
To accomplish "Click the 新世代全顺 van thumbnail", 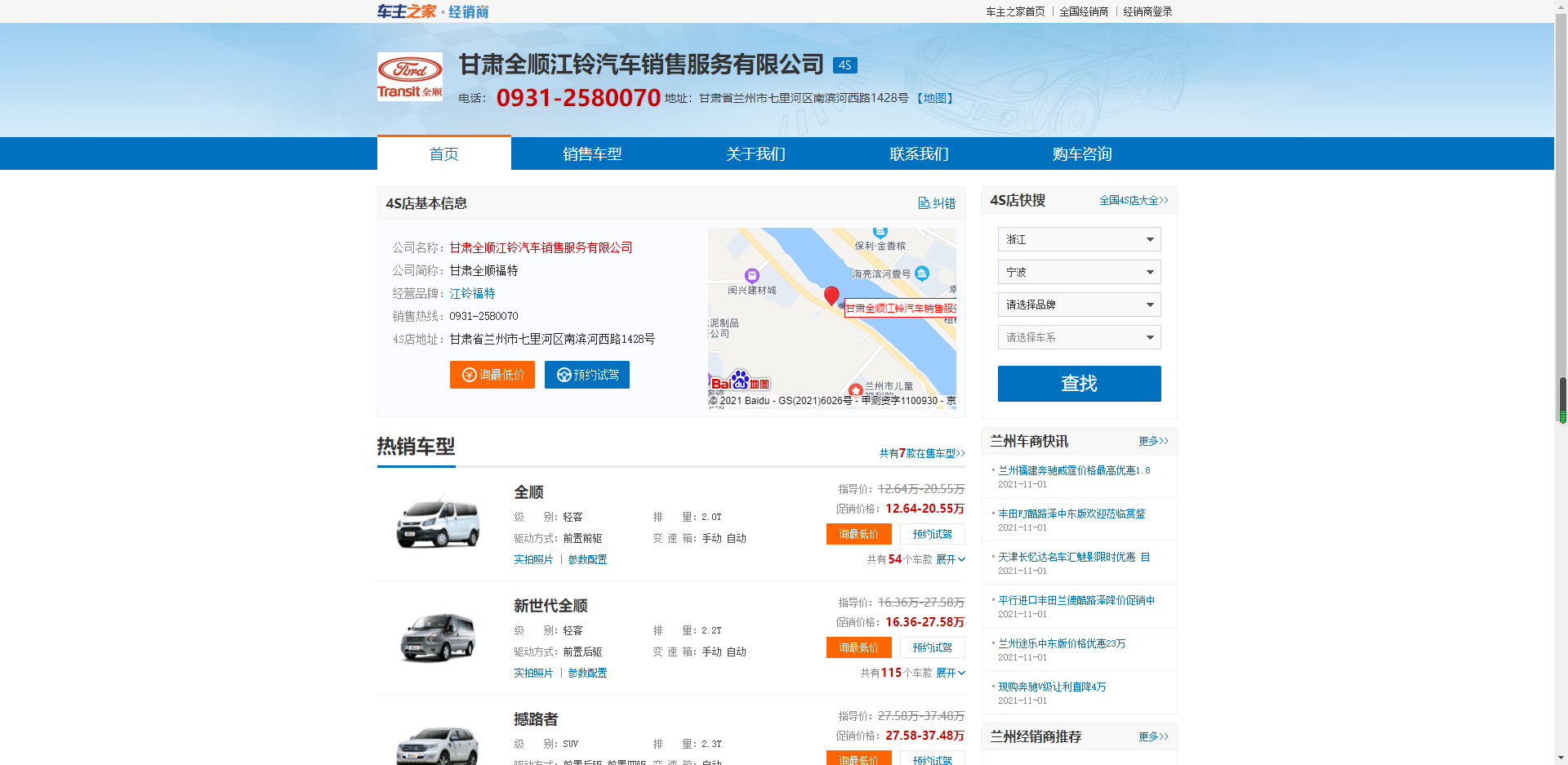I will pyautogui.click(x=439, y=636).
